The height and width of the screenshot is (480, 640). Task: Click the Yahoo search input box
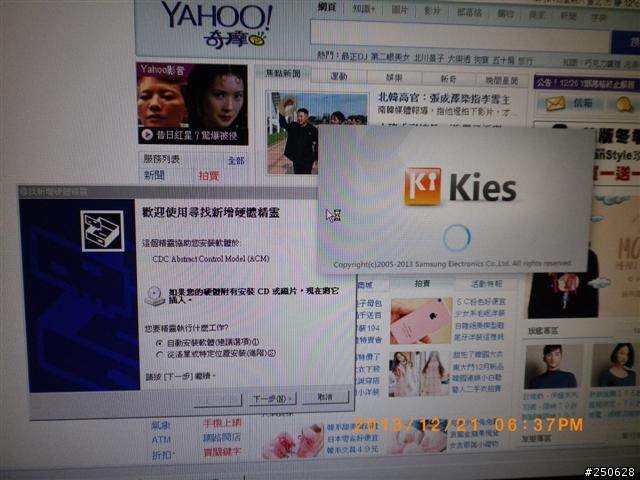[x=460, y=37]
